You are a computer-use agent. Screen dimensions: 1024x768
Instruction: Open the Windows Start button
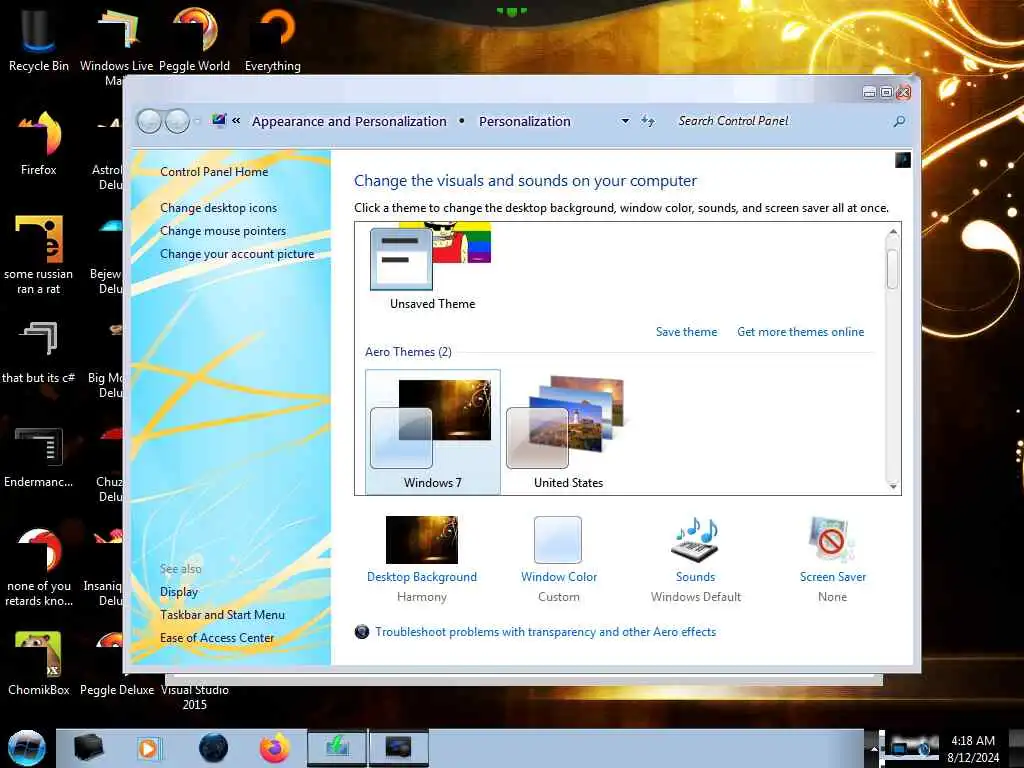27,748
